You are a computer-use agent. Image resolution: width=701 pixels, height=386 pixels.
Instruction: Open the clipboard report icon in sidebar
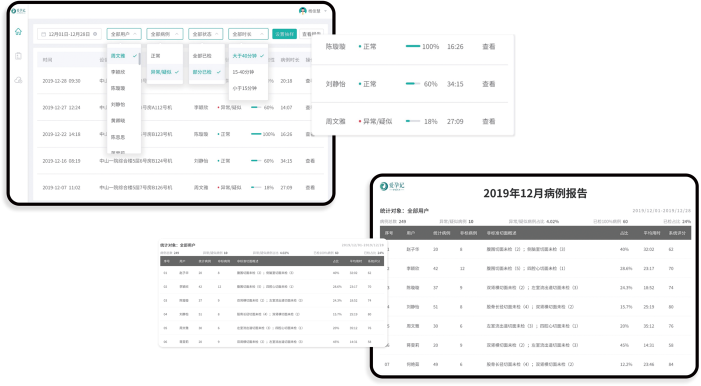pos(18,56)
